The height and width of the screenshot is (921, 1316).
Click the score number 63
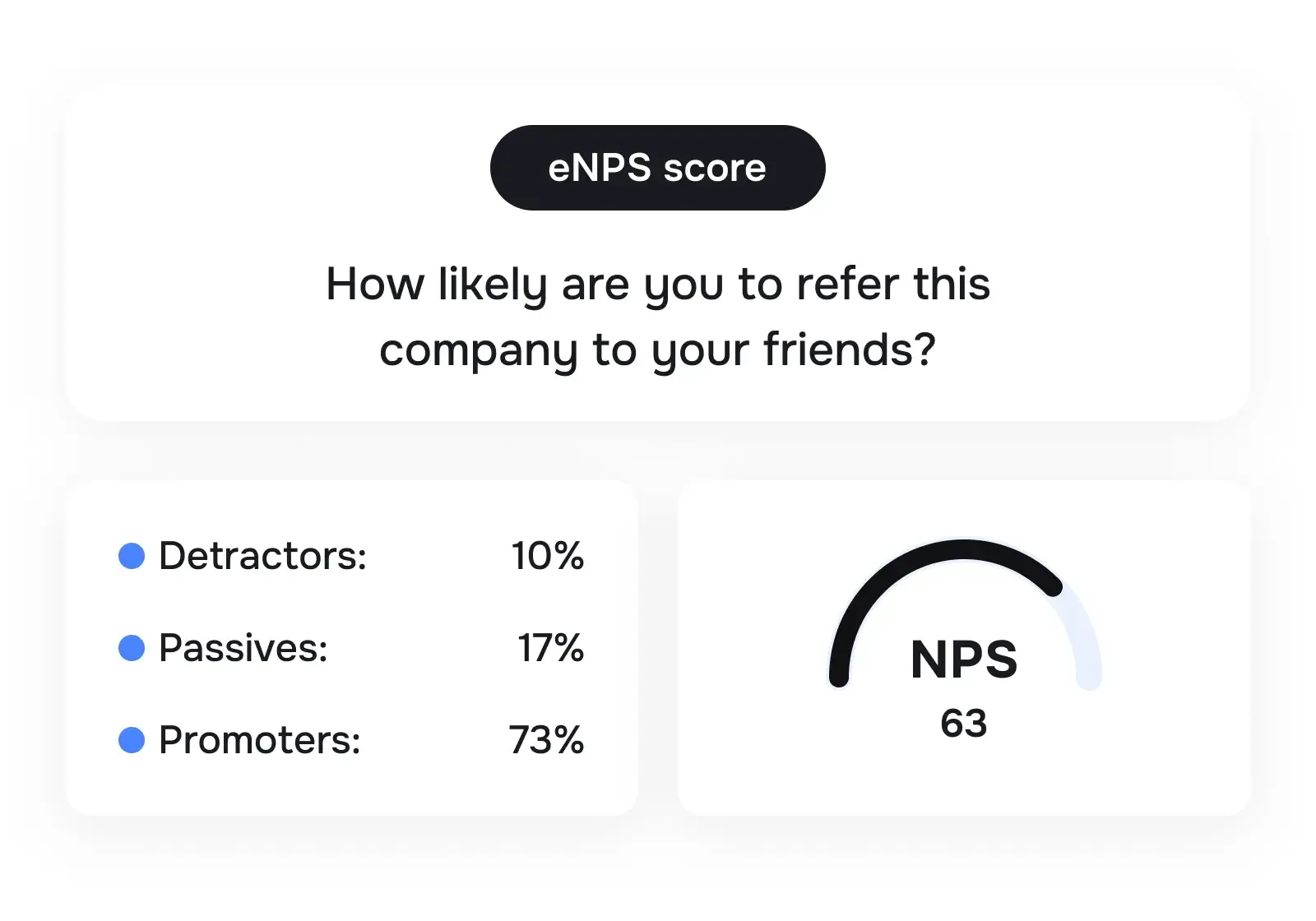(x=964, y=724)
